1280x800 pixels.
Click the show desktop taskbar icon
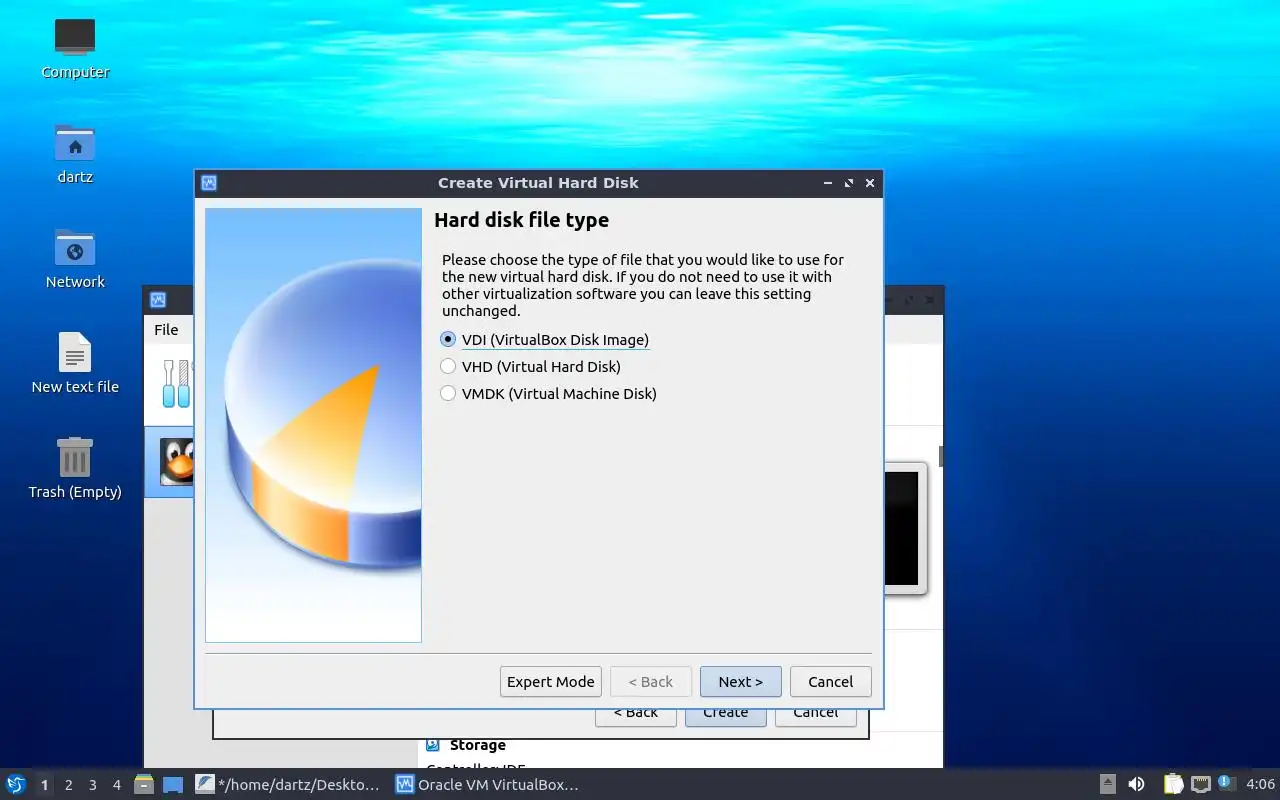173,785
